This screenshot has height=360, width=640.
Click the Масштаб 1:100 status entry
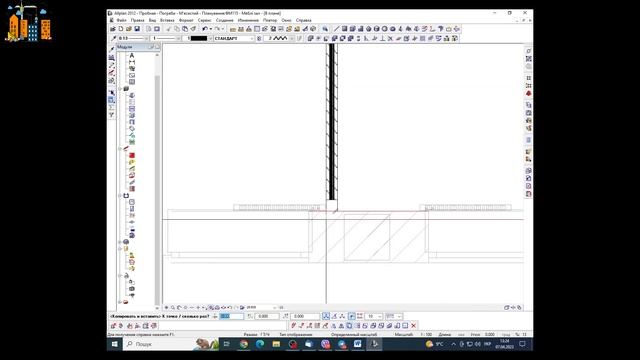point(413,334)
